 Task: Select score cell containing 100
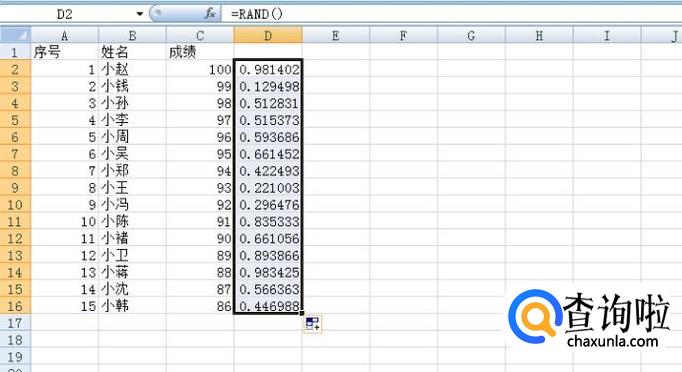(200, 69)
